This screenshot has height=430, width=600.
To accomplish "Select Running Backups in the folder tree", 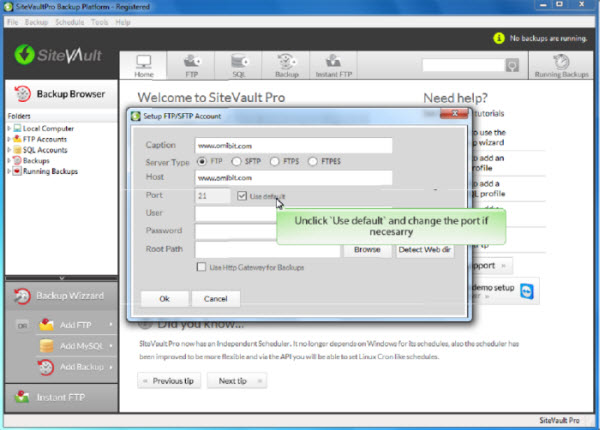I will point(50,171).
